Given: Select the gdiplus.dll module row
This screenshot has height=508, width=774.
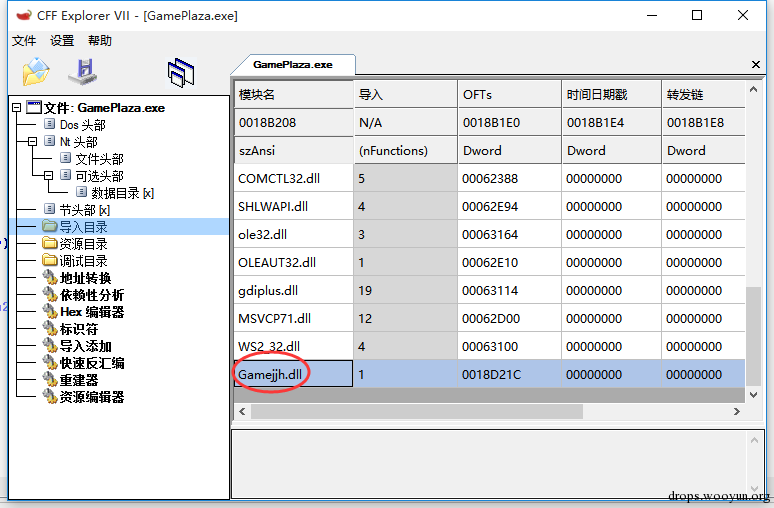Looking at the screenshot, I should tap(490, 290).
